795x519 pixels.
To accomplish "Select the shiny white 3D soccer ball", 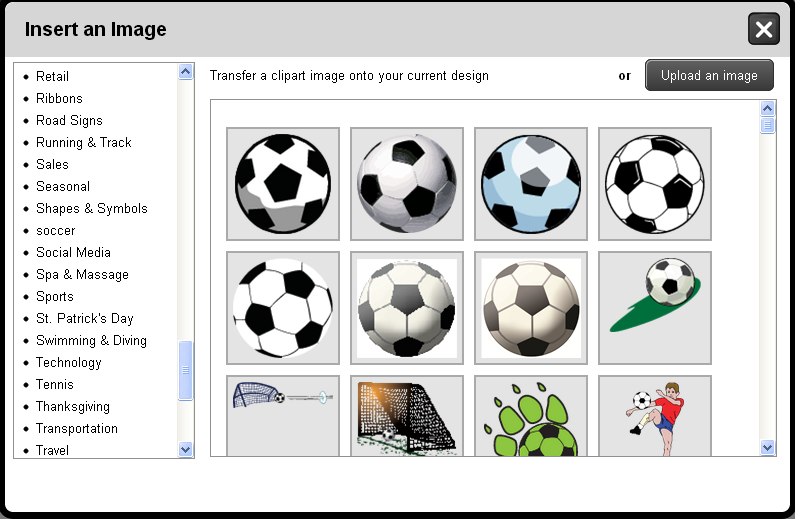I will (x=407, y=184).
